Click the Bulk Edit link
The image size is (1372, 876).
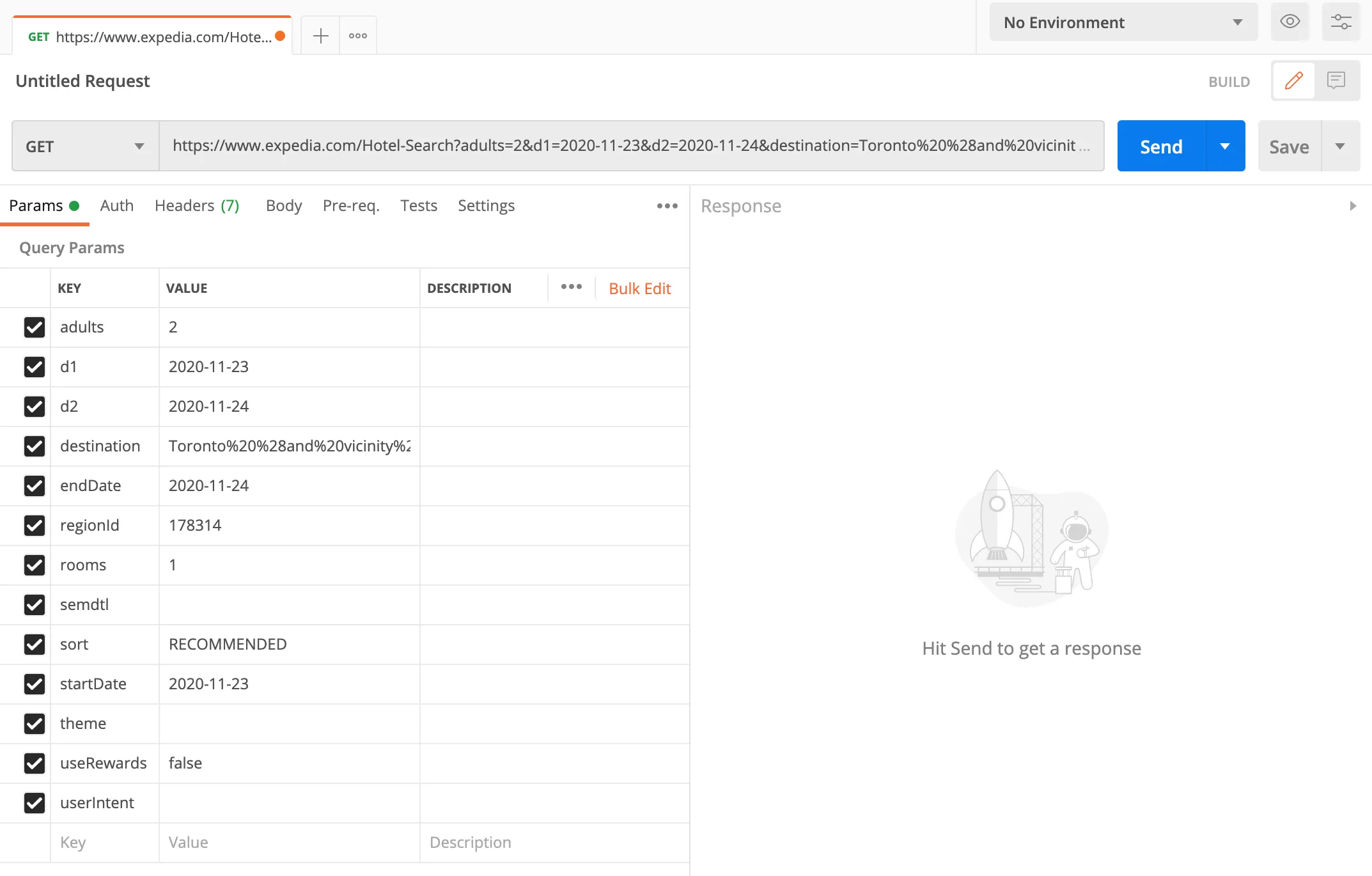[640, 288]
